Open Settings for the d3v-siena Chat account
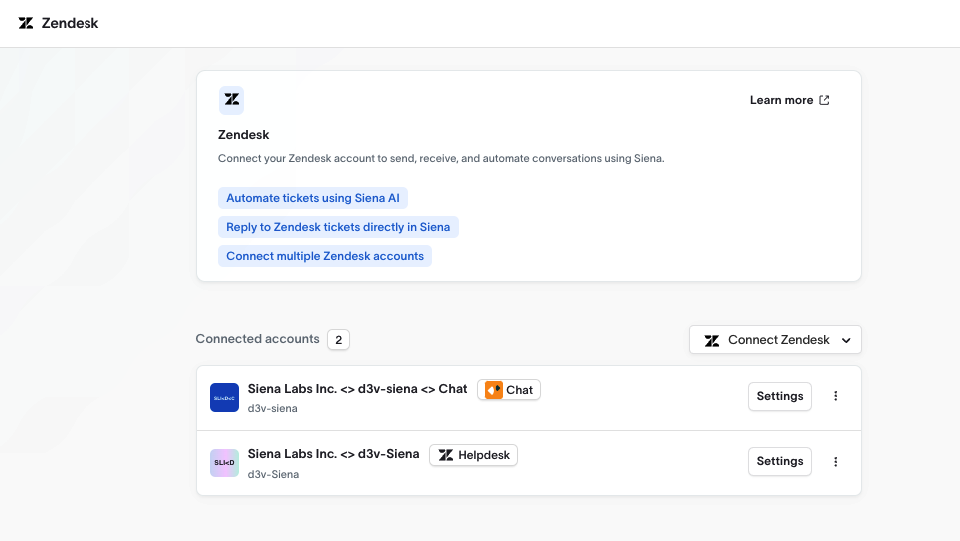 [779, 396]
